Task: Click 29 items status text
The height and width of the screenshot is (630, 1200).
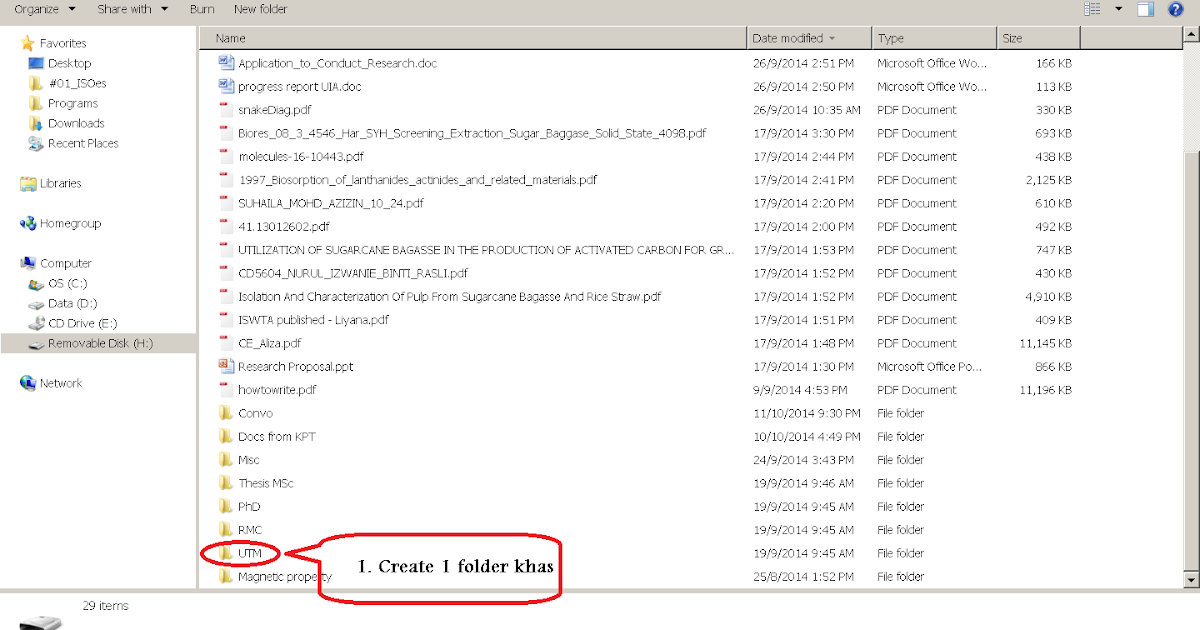Action: [x=105, y=606]
